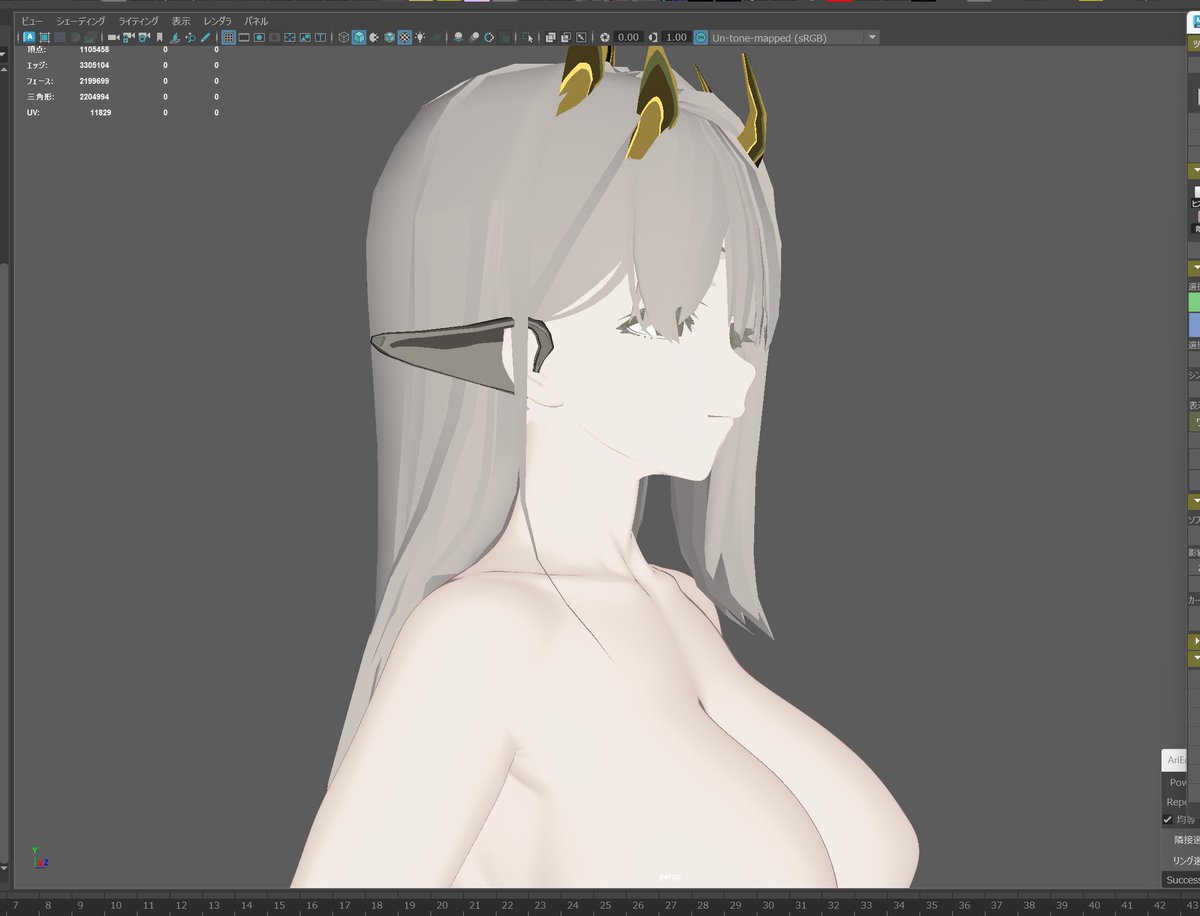This screenshot has width=1200, height=916.
Task: Toggle X-Ray Active Components
Action: click(565, 37)
